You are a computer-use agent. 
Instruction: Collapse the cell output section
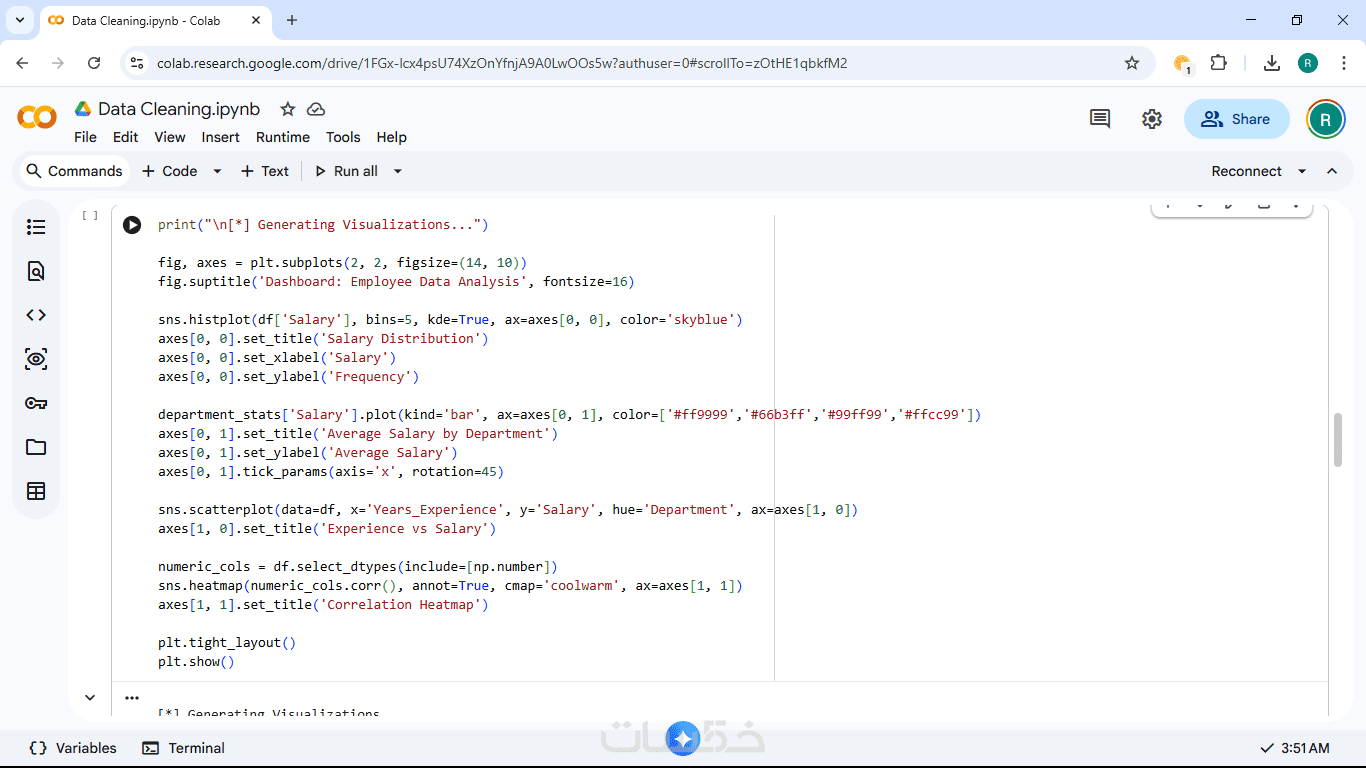(90, 698)
